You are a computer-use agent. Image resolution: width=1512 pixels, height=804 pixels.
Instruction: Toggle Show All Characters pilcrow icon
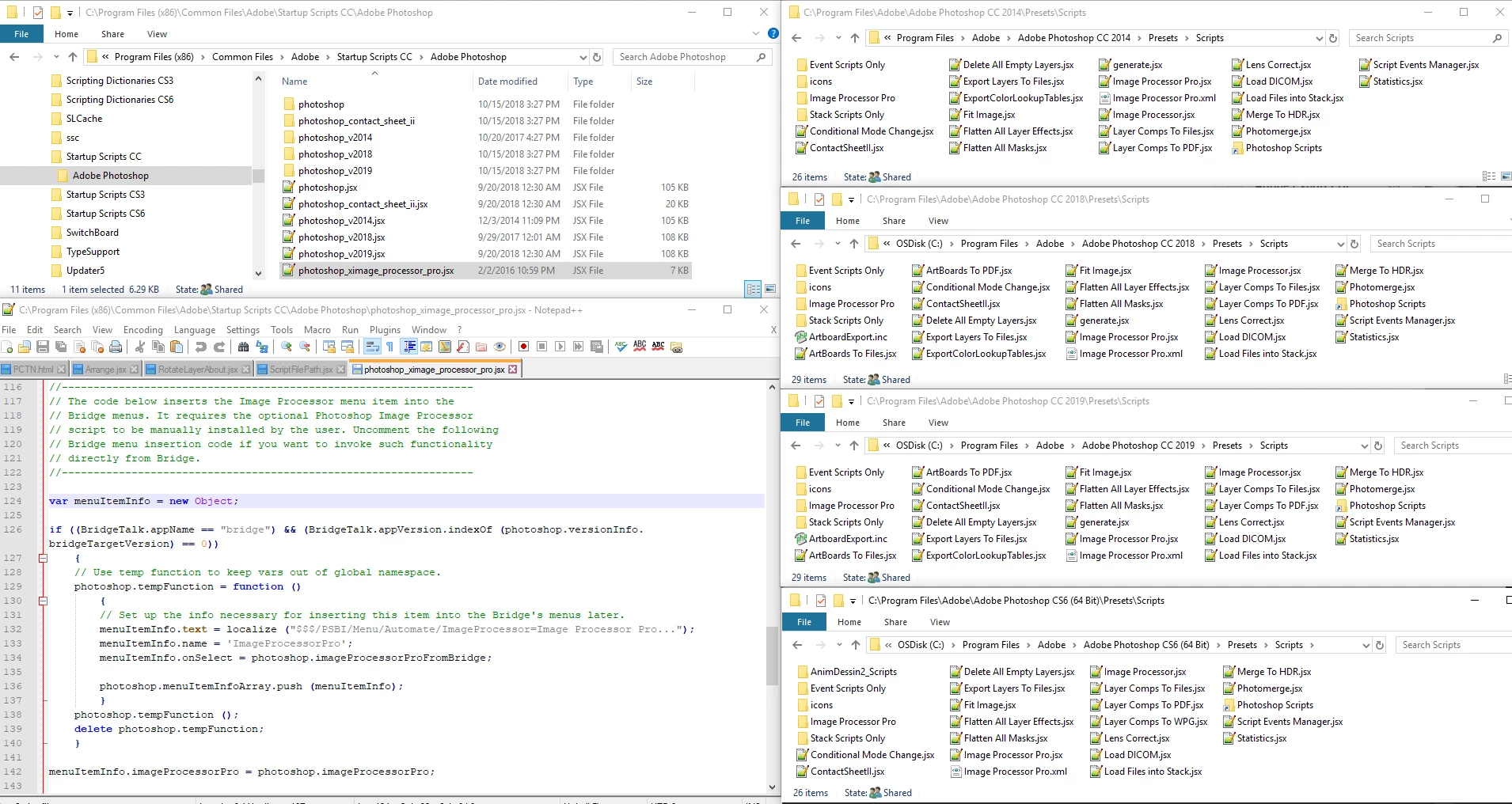pyautogui.click(x=389, y=347)
